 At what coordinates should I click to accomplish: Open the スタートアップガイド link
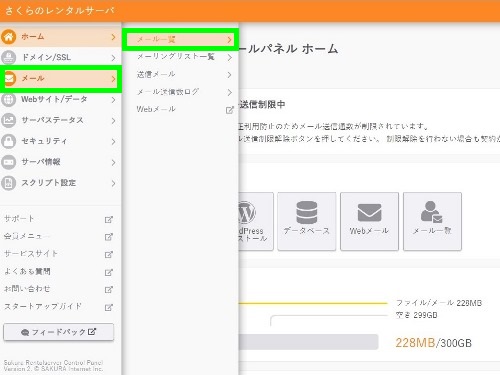[x=43, y=307]
